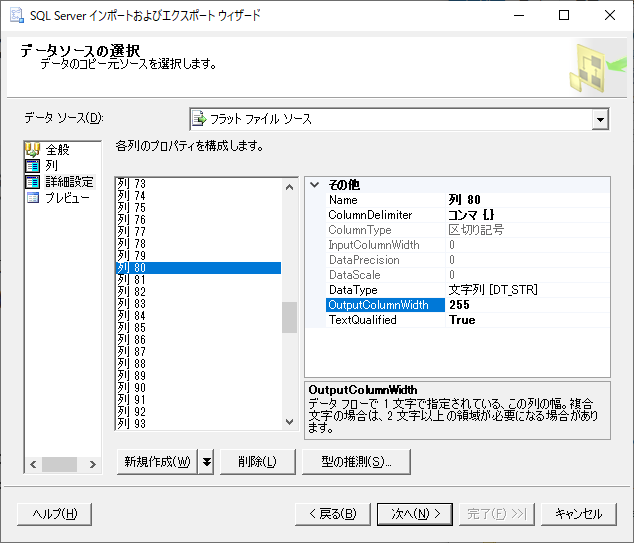Select 列 75 in column list

(x=199, y=208)
